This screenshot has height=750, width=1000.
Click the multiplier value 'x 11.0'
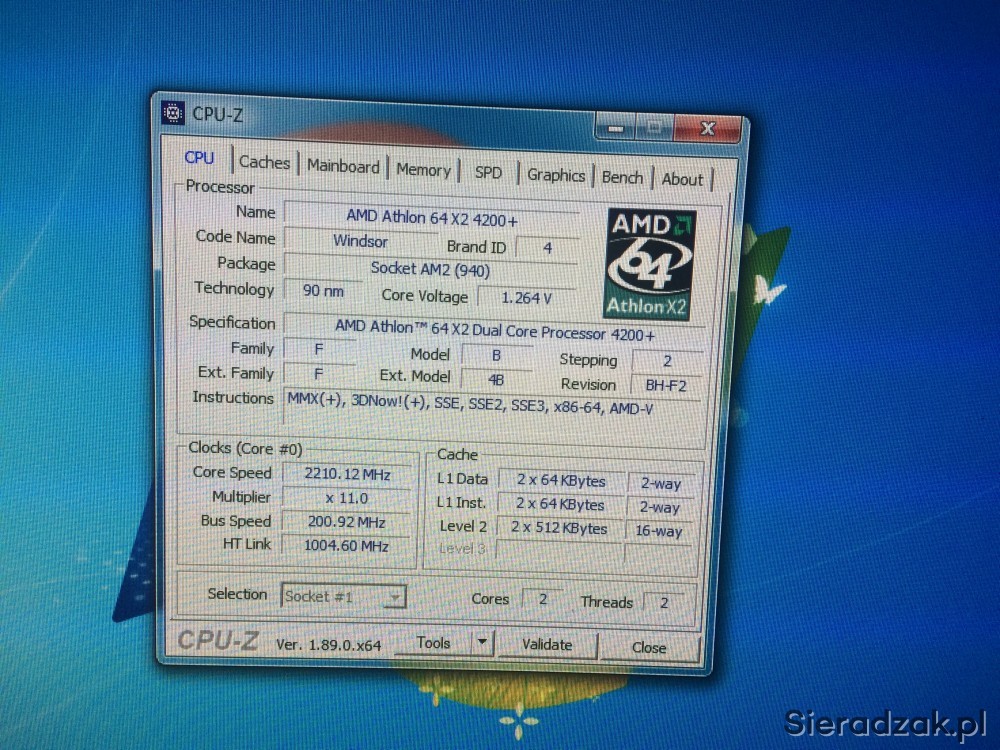pos(347,498)
